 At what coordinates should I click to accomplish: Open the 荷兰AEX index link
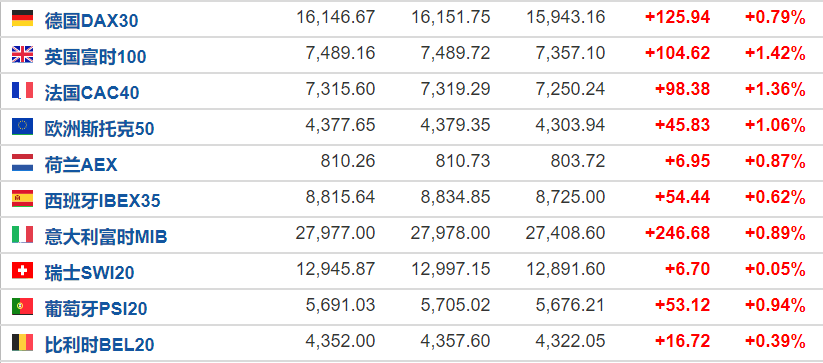(81, 165)
